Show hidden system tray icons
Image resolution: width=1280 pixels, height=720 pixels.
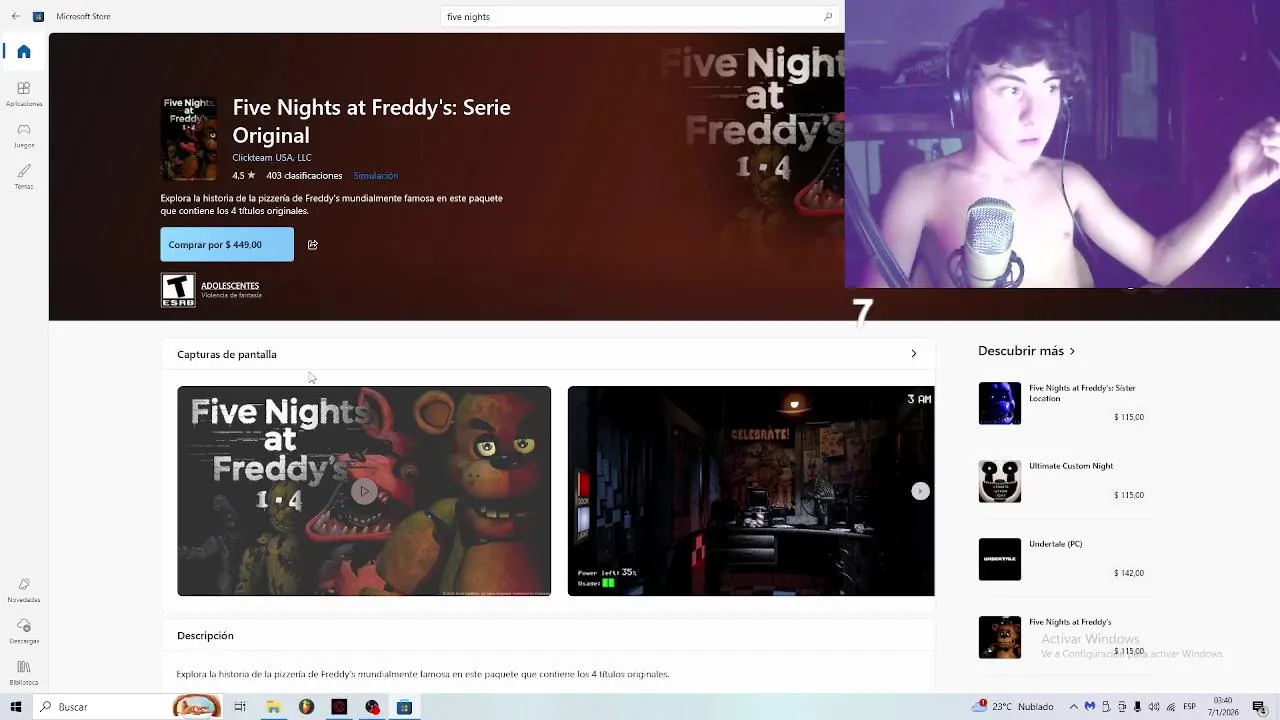pyautogui.click(x=1074, y=706)
